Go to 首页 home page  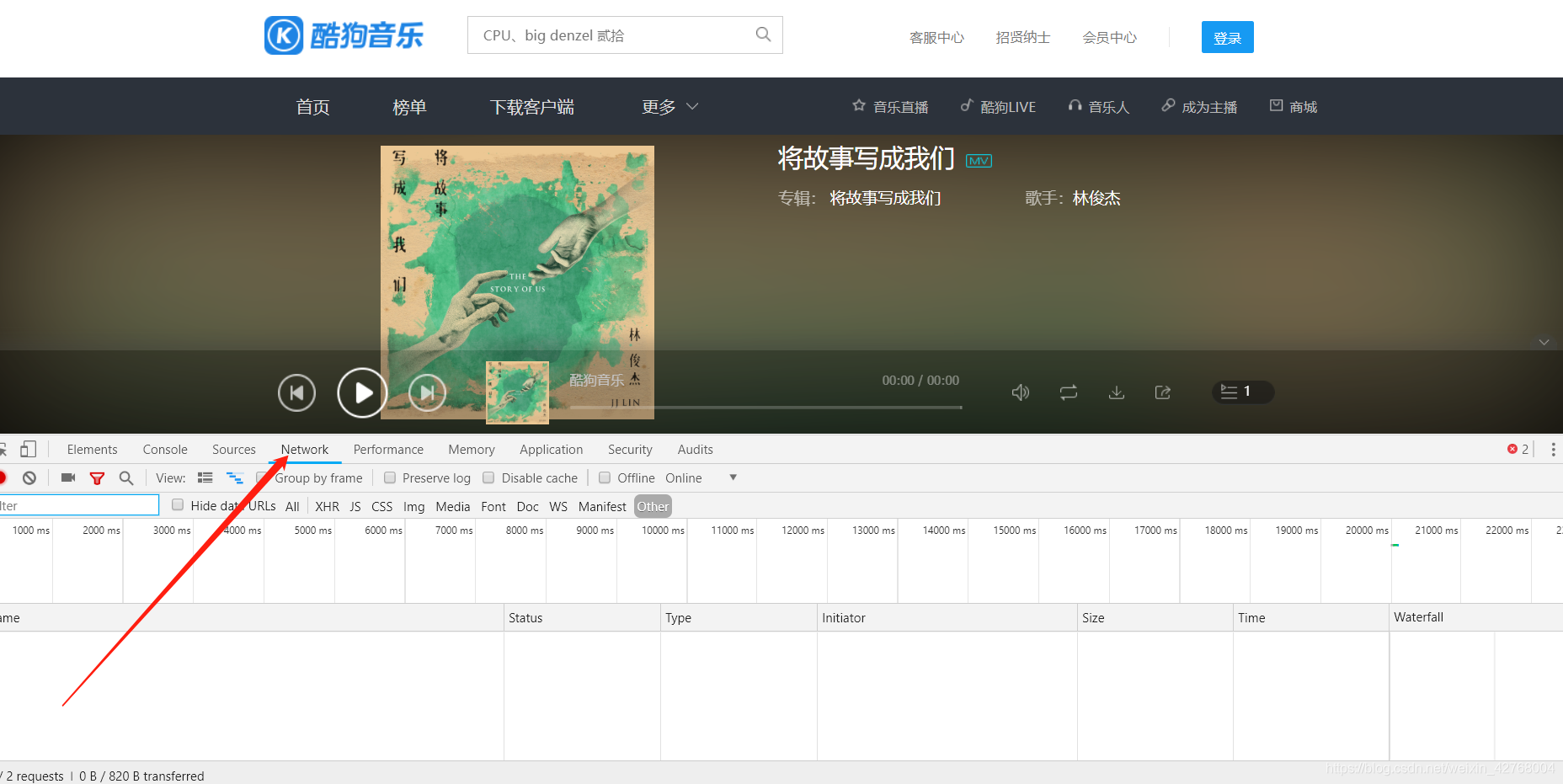(x=312, y=107)
